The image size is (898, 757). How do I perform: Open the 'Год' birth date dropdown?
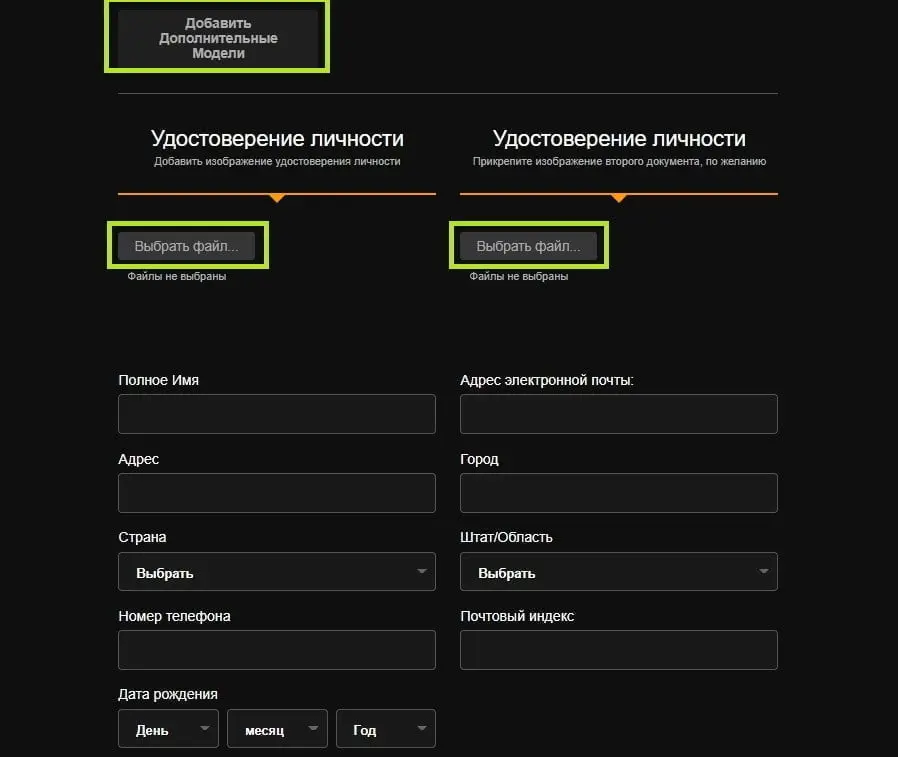tap(386, 728)
